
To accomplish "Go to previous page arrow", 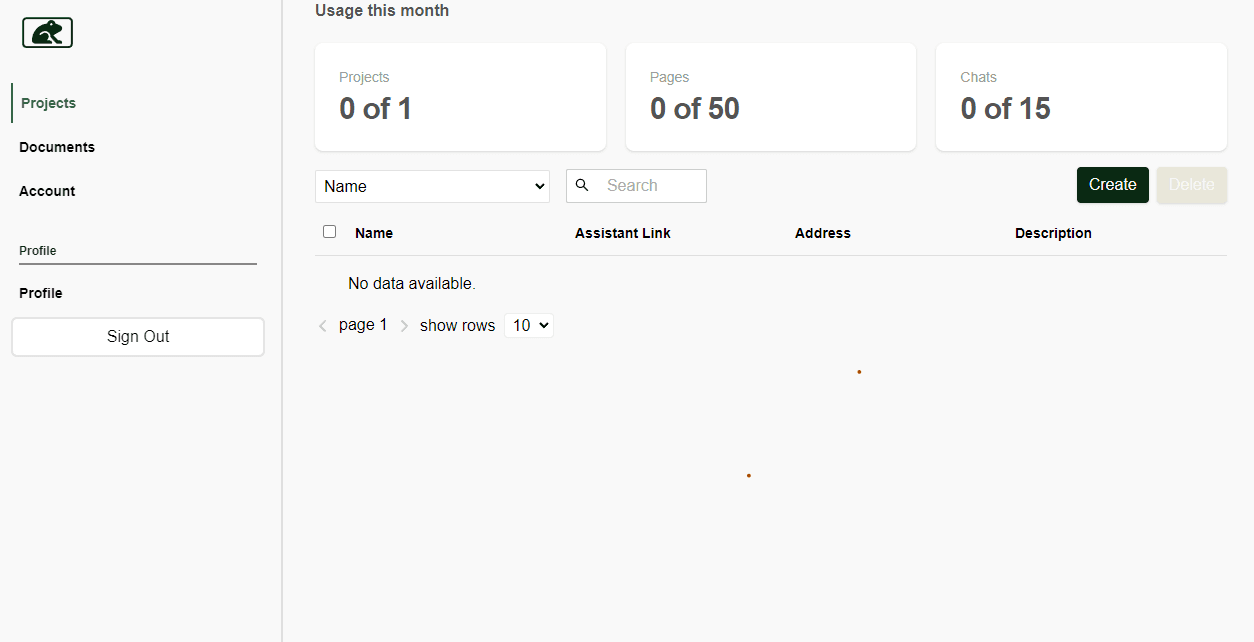I will 322,326.
